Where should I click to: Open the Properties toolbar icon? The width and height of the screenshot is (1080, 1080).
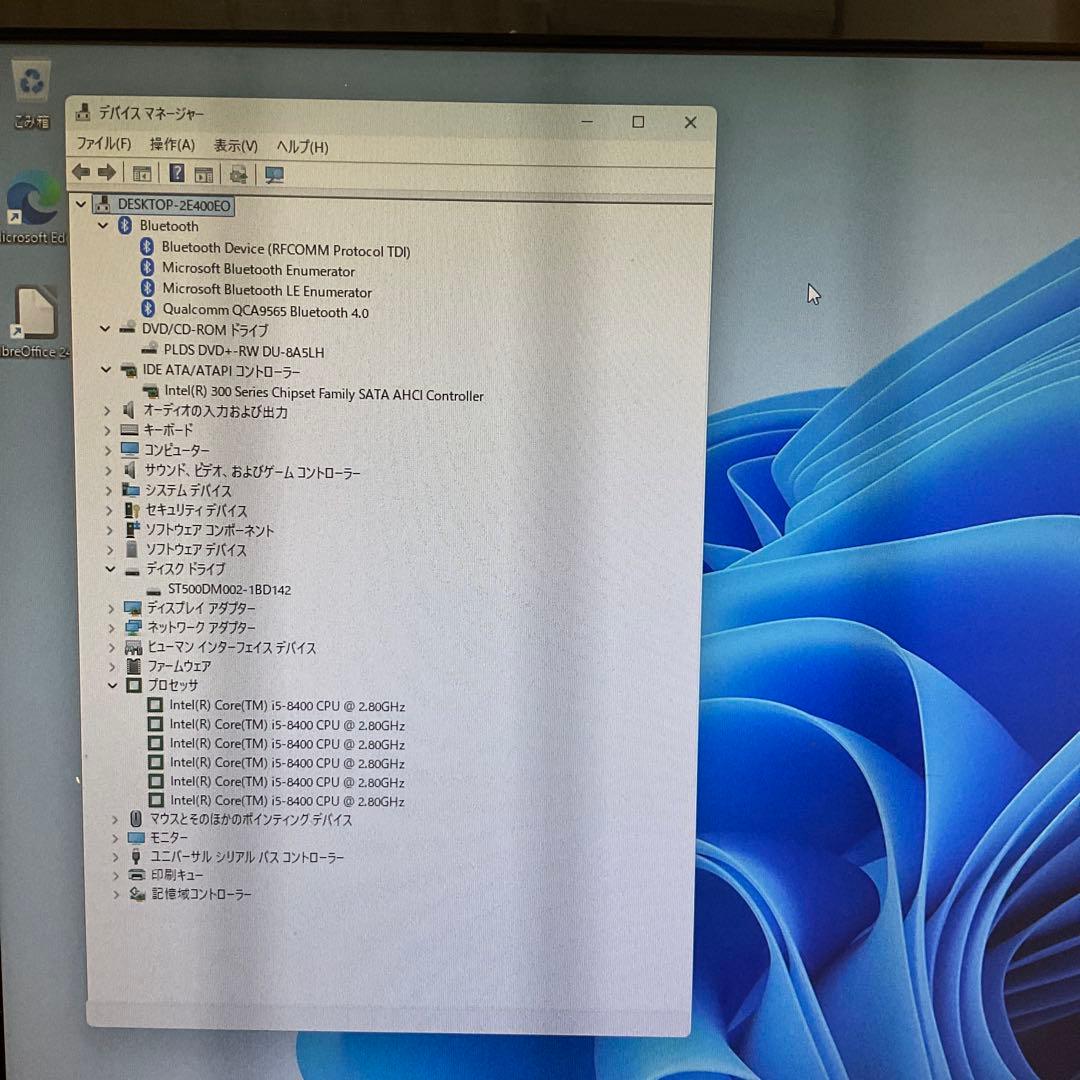point(204,173)
